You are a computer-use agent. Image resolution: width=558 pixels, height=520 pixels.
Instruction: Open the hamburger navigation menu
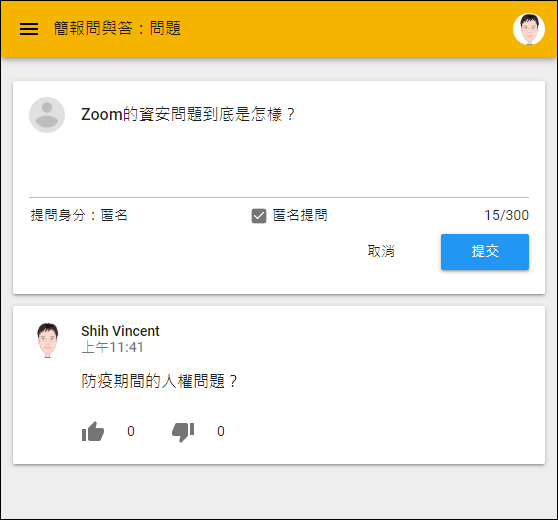click(x=29, y=29)
